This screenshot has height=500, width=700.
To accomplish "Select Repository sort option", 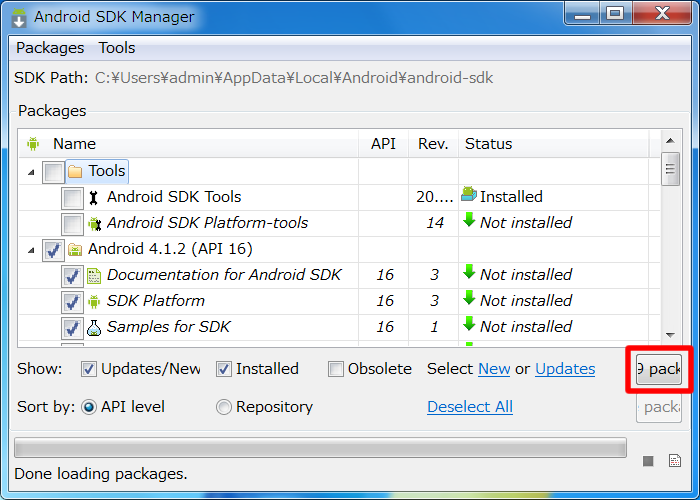I will (x=224, y=407).
